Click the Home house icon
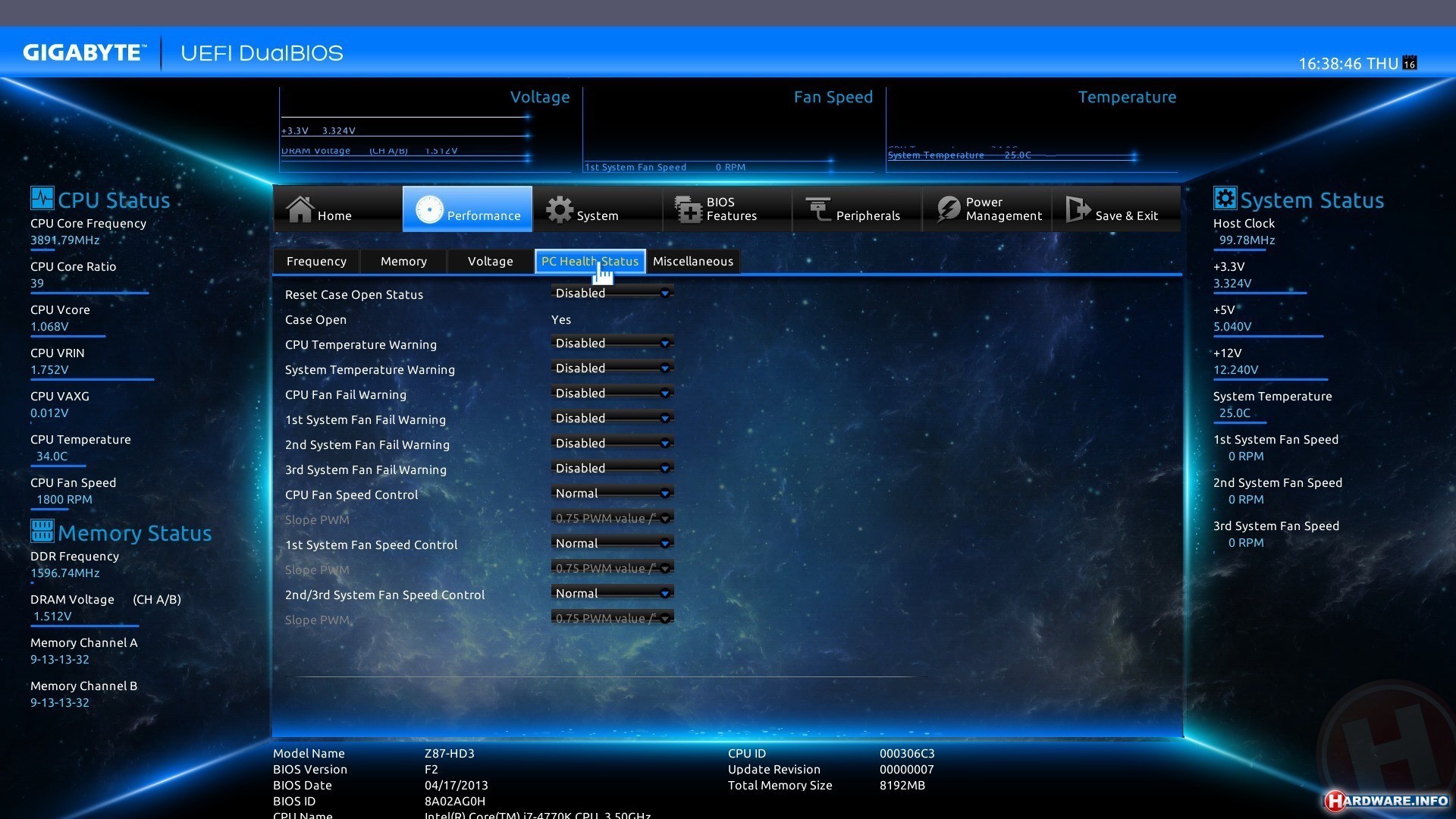The image size is (1456, 819). pos(300,209)
